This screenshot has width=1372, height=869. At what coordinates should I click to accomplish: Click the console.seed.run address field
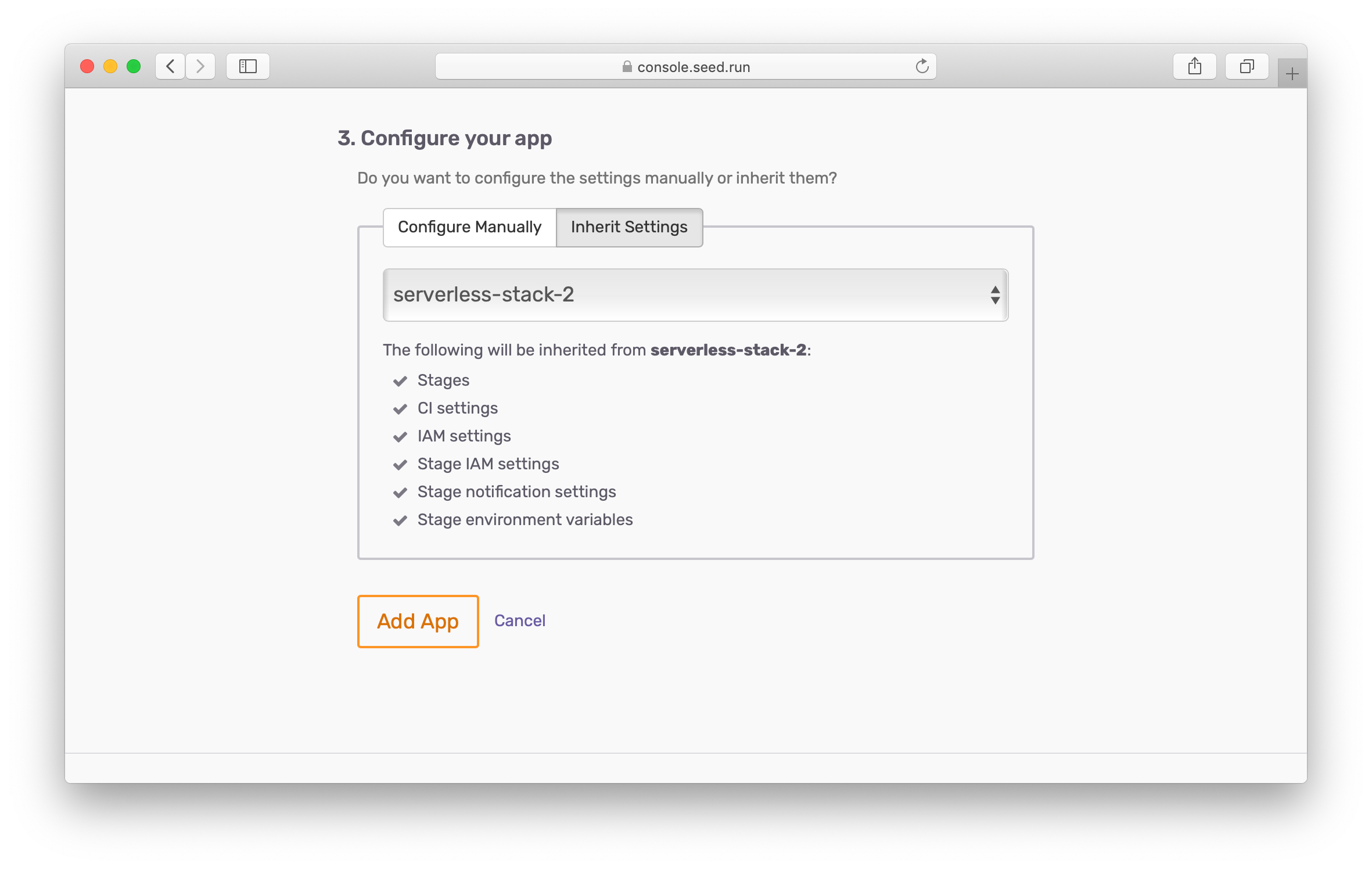tap(694, 67)
